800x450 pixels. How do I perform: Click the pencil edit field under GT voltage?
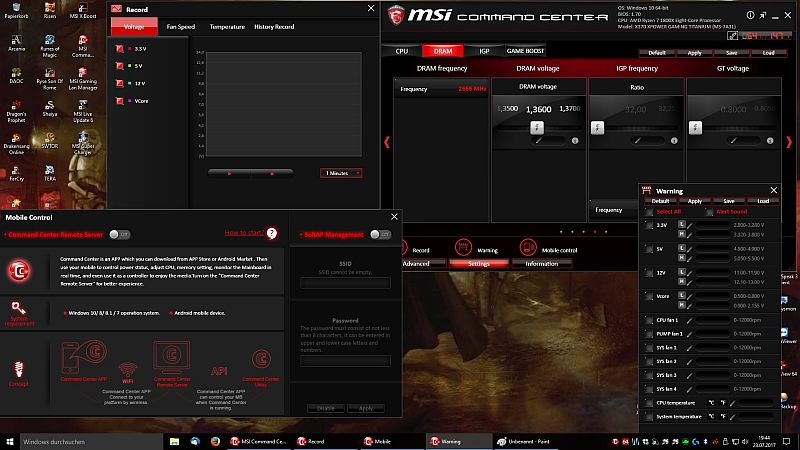[742, 140]
